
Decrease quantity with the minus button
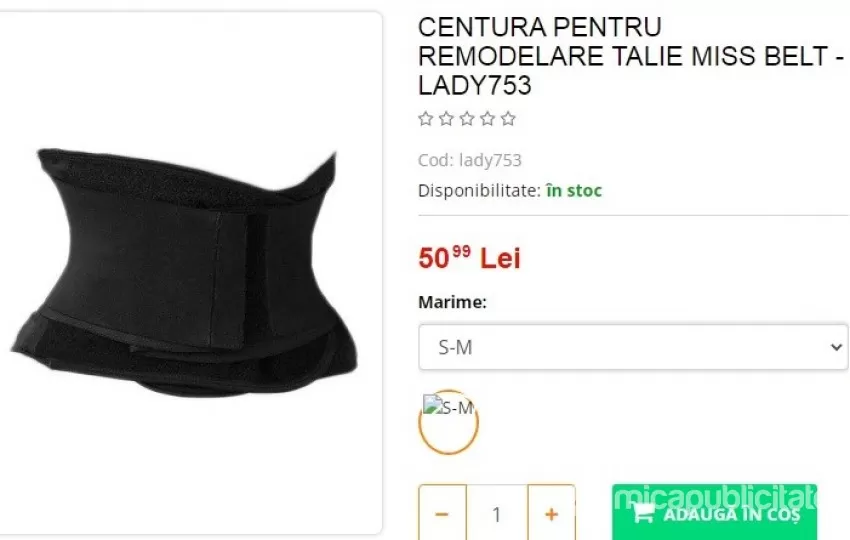(x=442, y=513)
